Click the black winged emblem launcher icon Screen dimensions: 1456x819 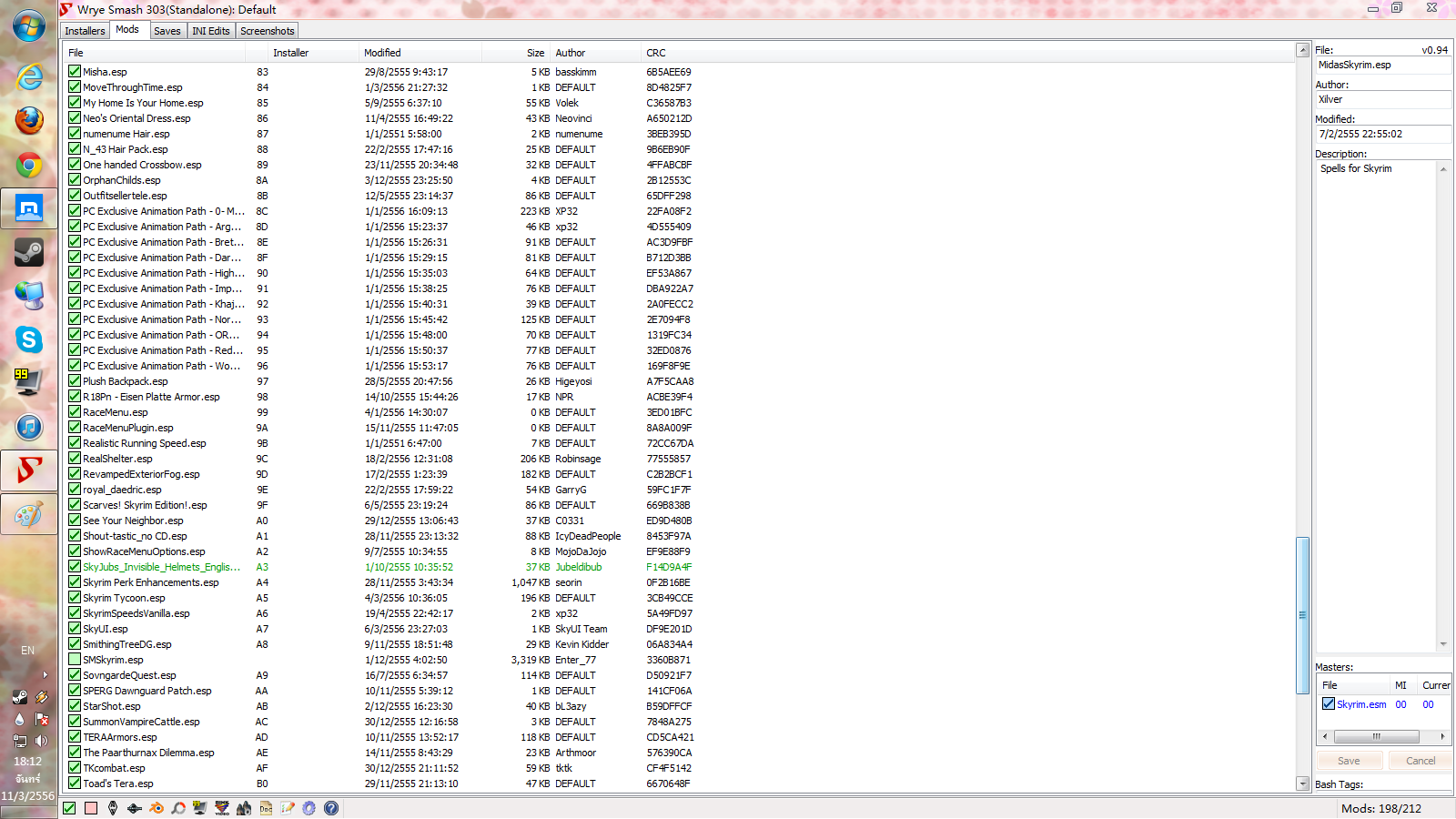pyautogui.click(x=135, y=808)
